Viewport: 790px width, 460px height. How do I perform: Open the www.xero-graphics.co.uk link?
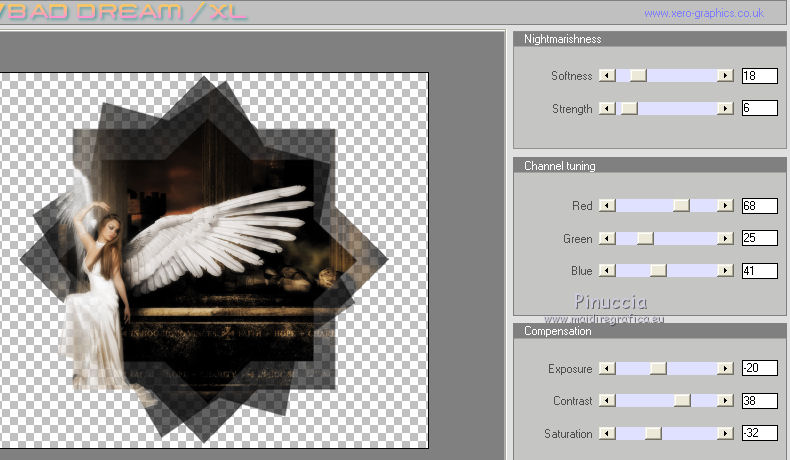[x=704, y=14]
